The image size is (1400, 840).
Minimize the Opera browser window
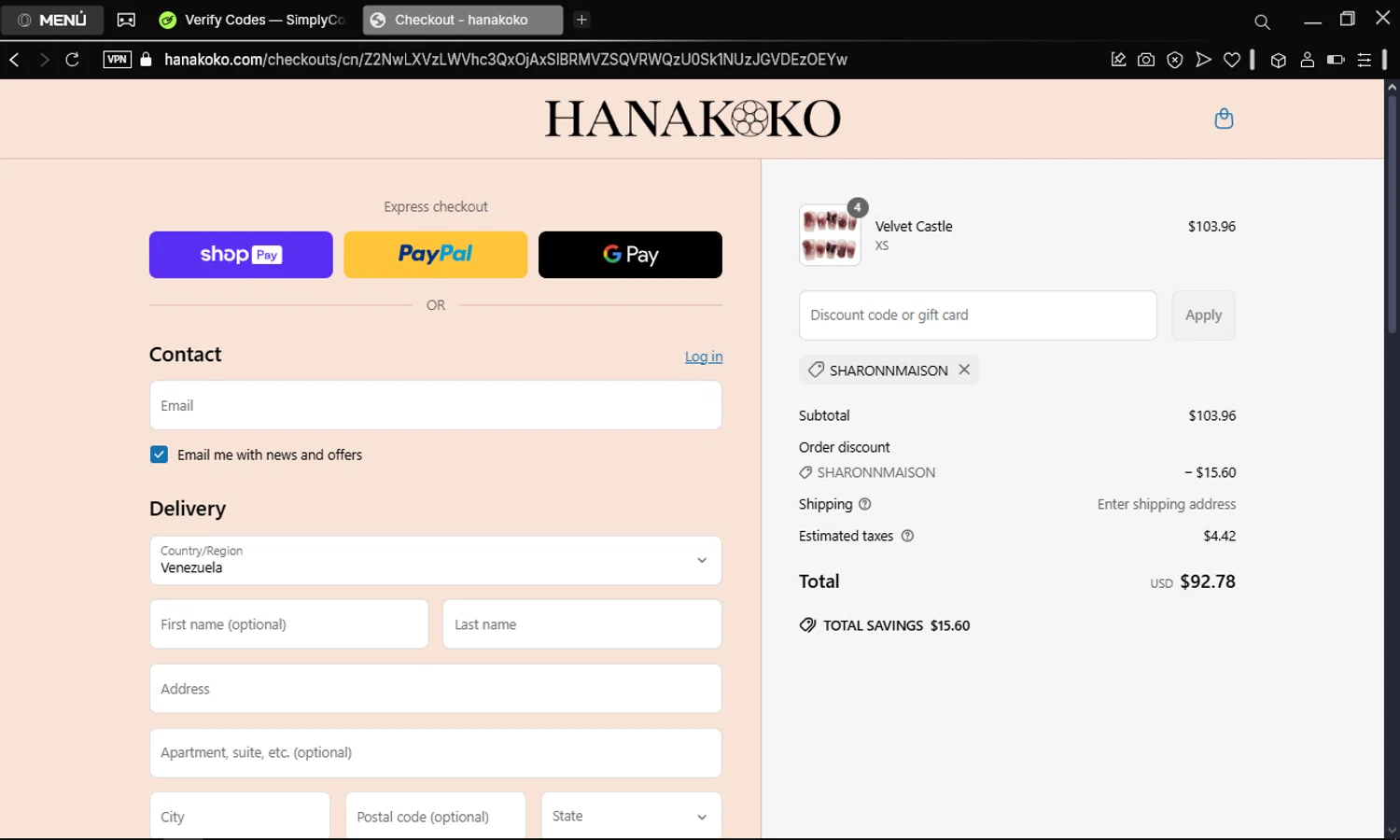[x=1312, y=21]
